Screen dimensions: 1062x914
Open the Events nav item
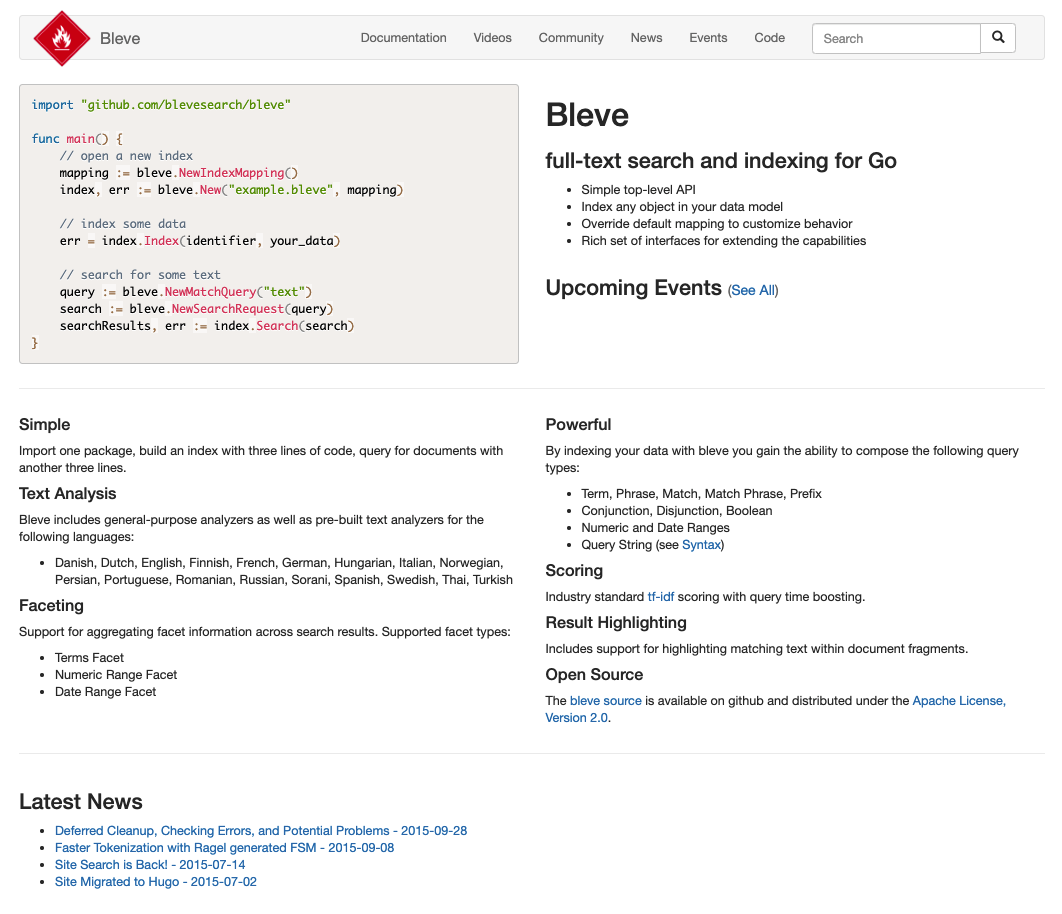click(x=708, y=38)
